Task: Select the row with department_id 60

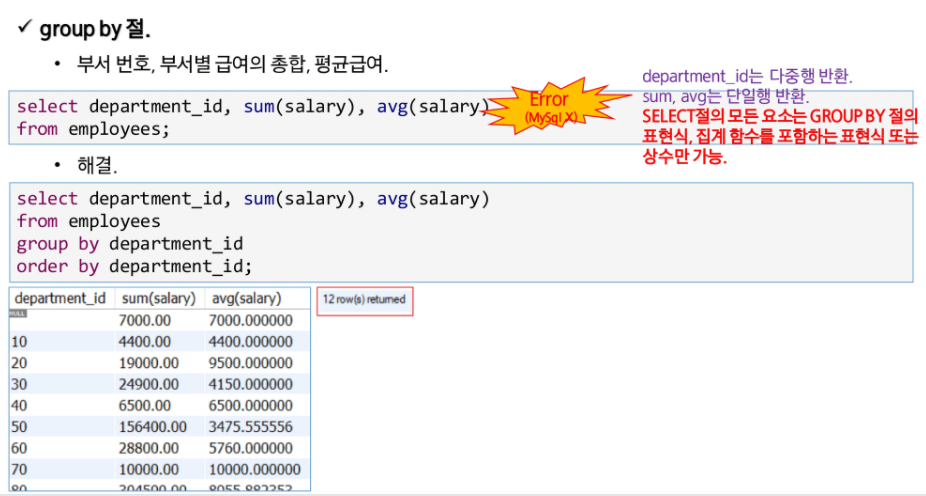Action: tap(159, 448)
